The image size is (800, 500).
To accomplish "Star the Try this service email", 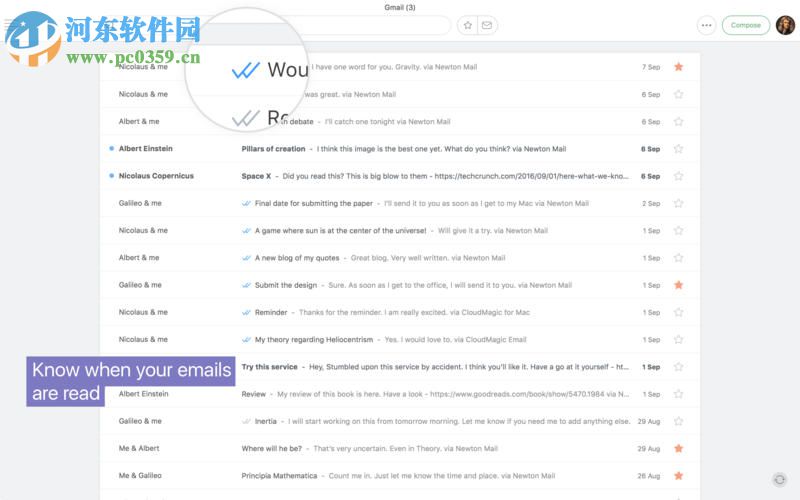I will (678, 367).
